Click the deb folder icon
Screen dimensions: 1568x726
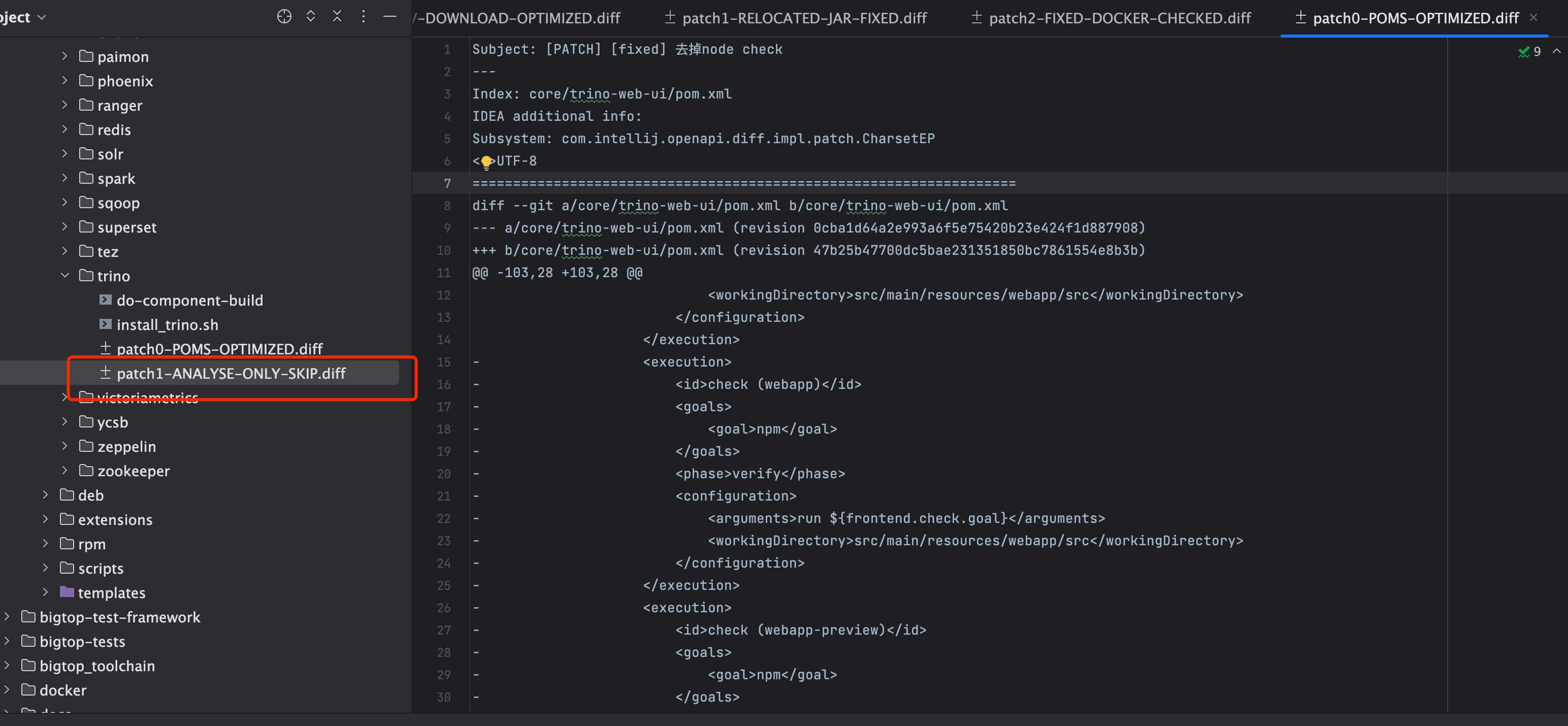point(67,495)
